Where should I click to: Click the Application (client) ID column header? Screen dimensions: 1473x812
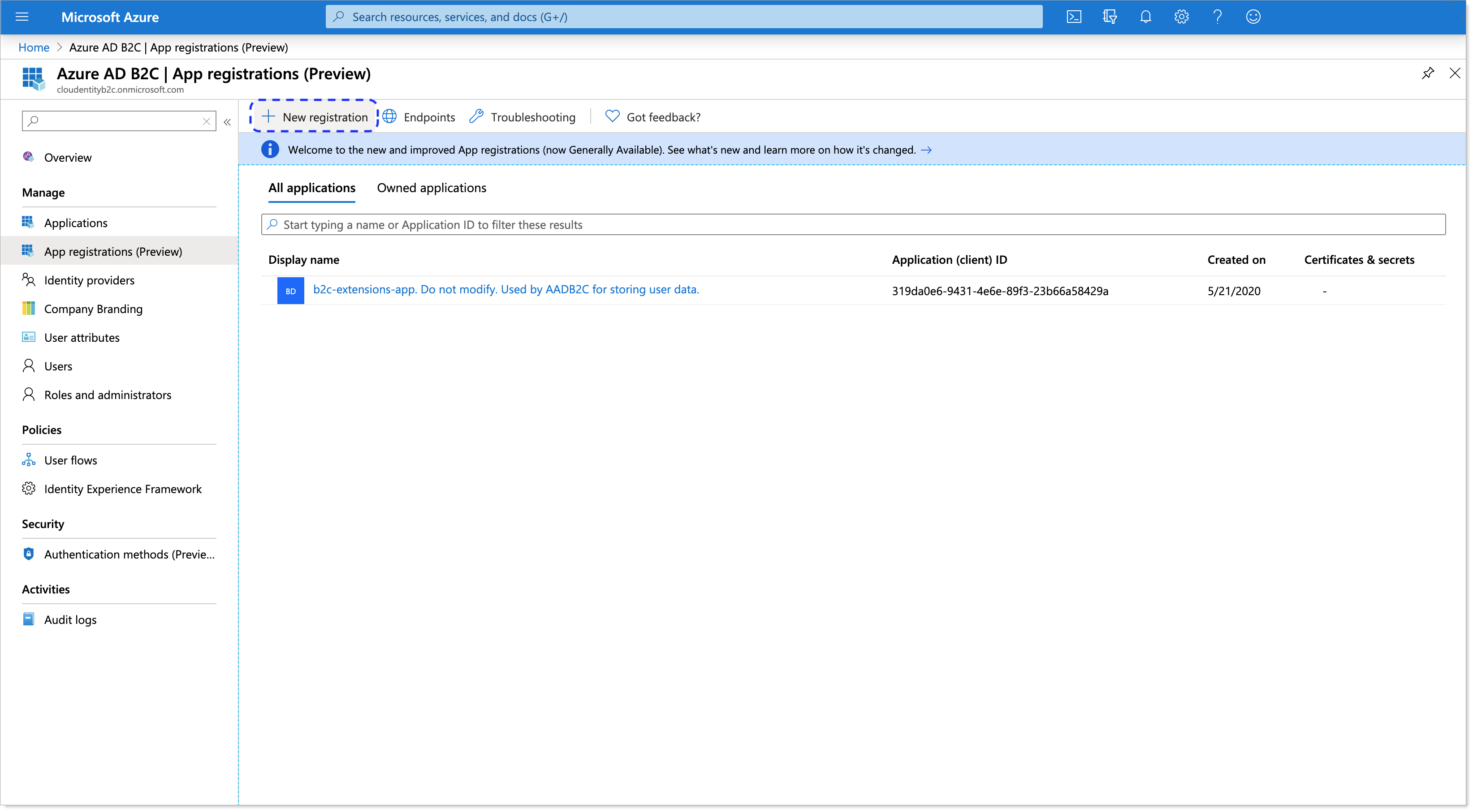[x=949, y=259]
